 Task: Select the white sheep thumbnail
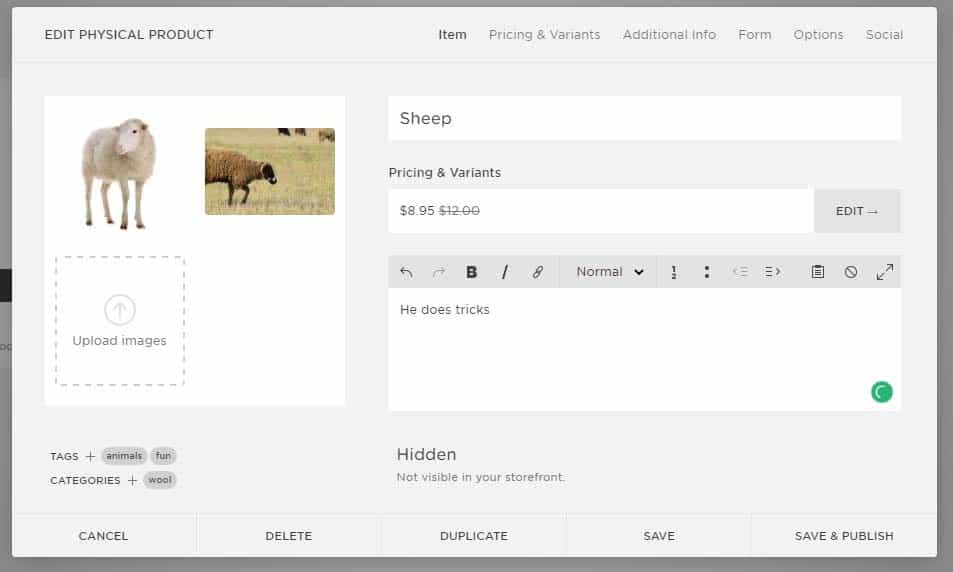119,174
